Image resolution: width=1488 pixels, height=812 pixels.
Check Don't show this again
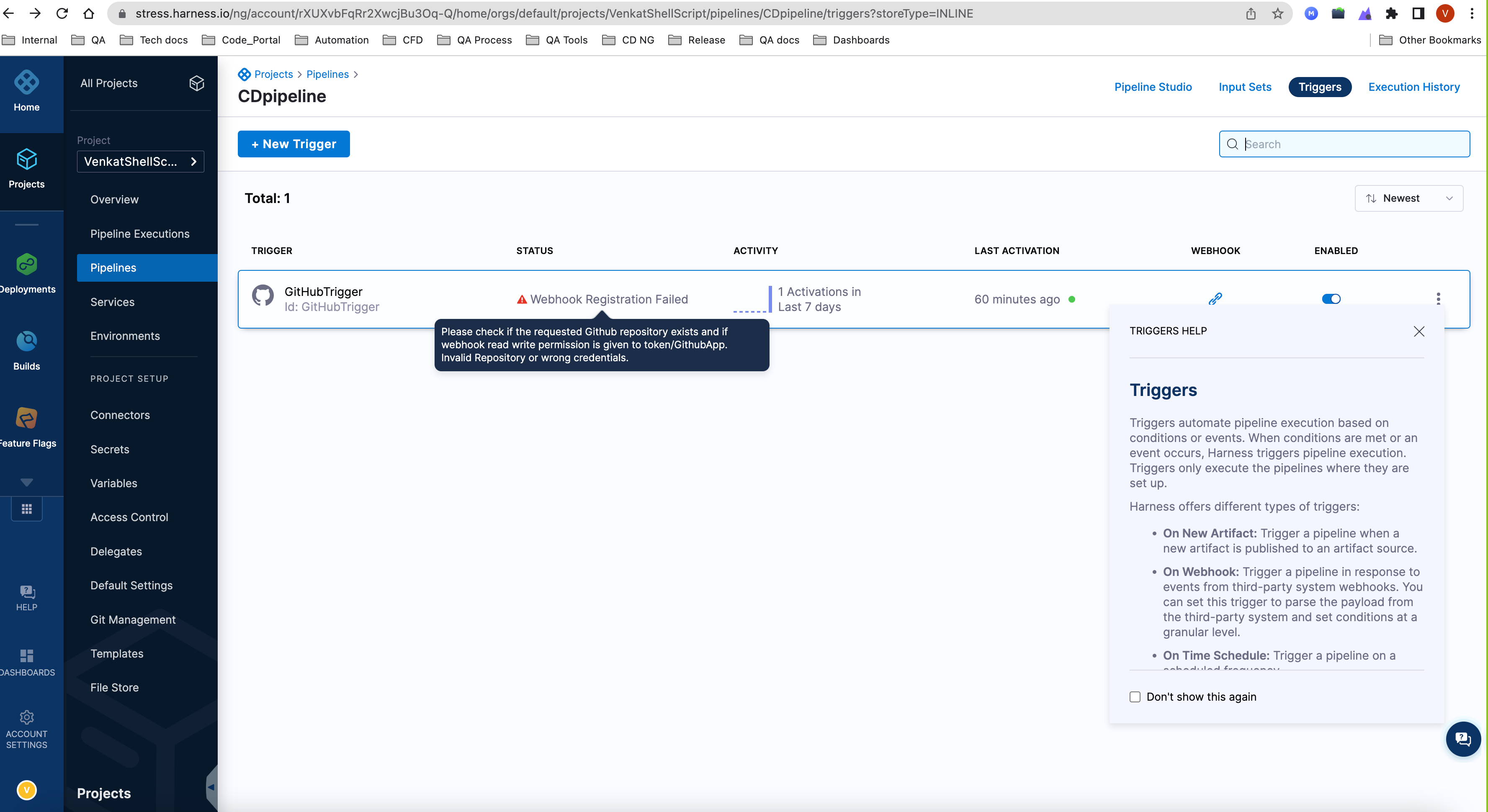coord(1135,697)
